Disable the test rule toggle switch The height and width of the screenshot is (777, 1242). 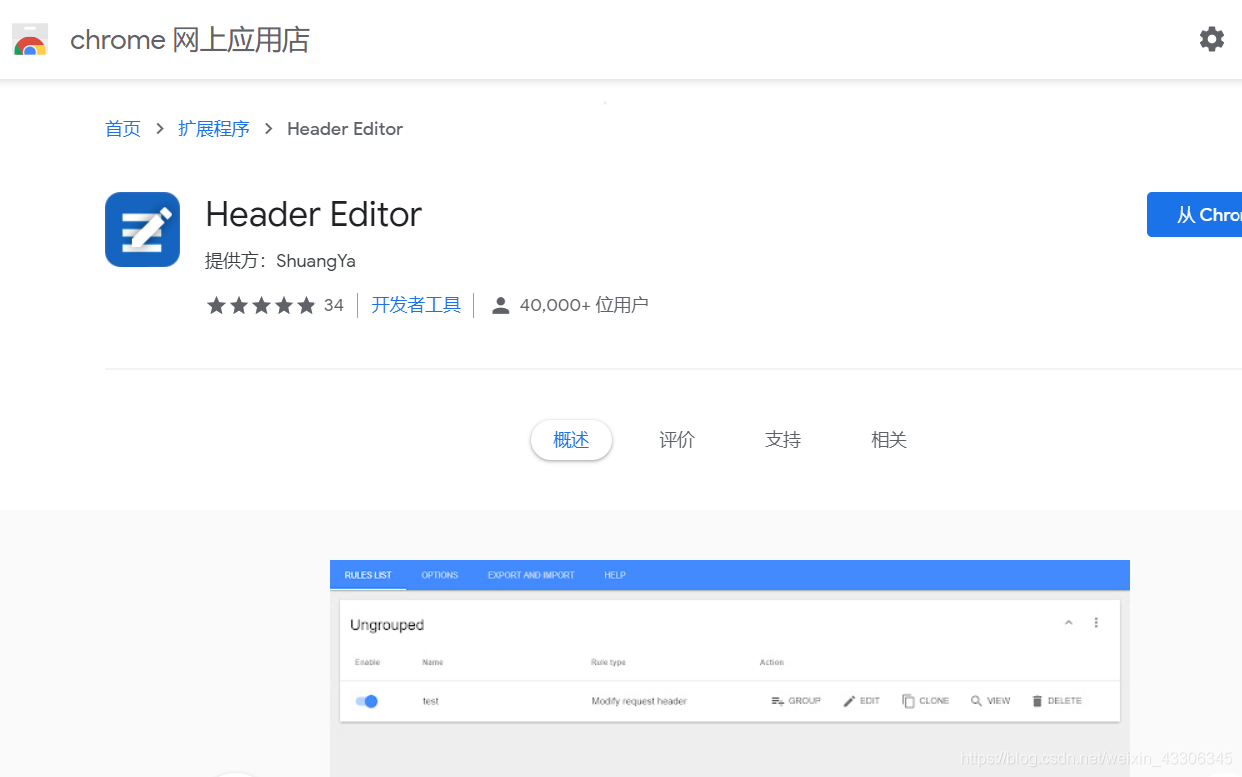point(367,701)
